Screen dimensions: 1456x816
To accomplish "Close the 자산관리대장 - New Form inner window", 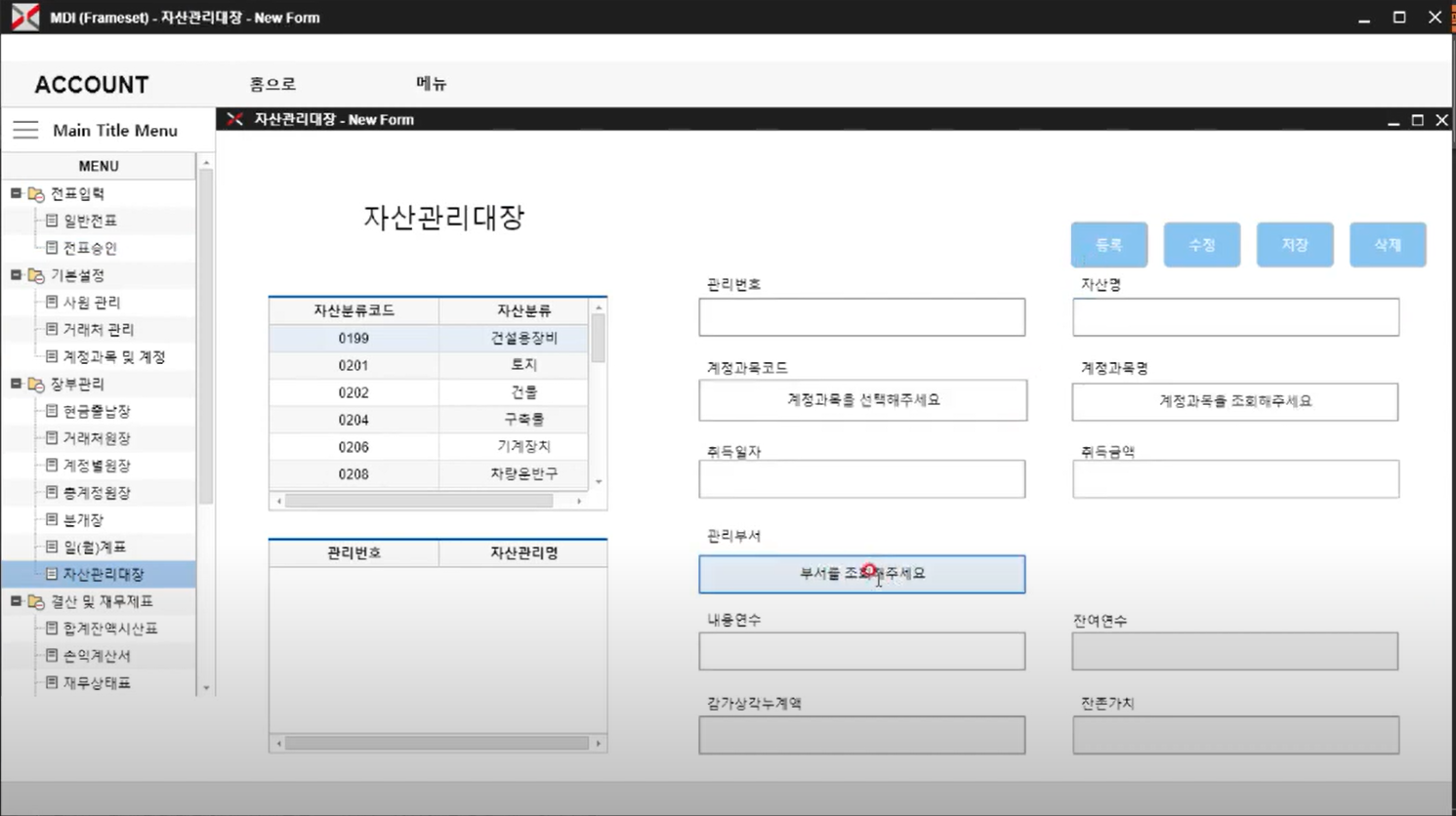I will tap(1441, 120).
